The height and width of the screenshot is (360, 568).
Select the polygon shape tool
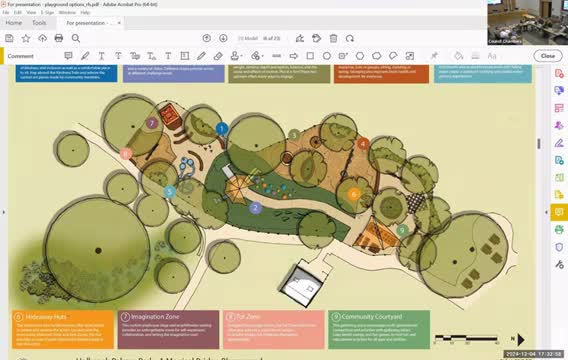(x=360, y=56)
